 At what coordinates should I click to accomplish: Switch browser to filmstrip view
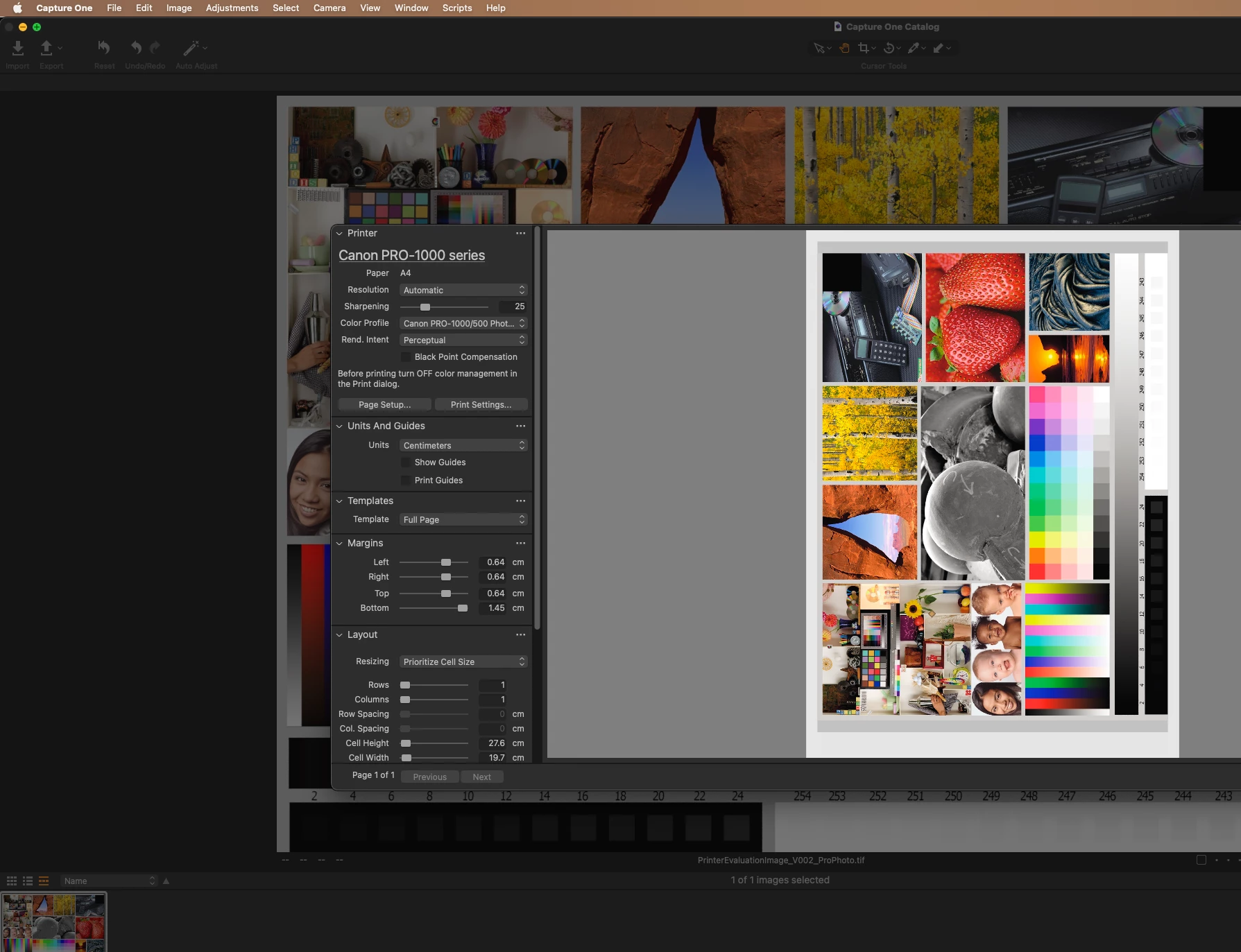[x=44, y=881]
